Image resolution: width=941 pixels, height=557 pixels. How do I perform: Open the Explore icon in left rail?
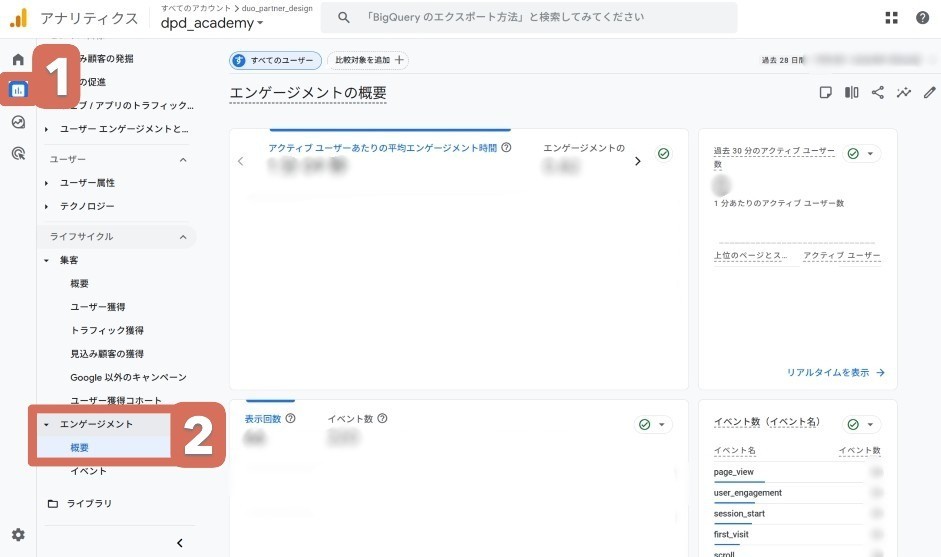[18, 122]
